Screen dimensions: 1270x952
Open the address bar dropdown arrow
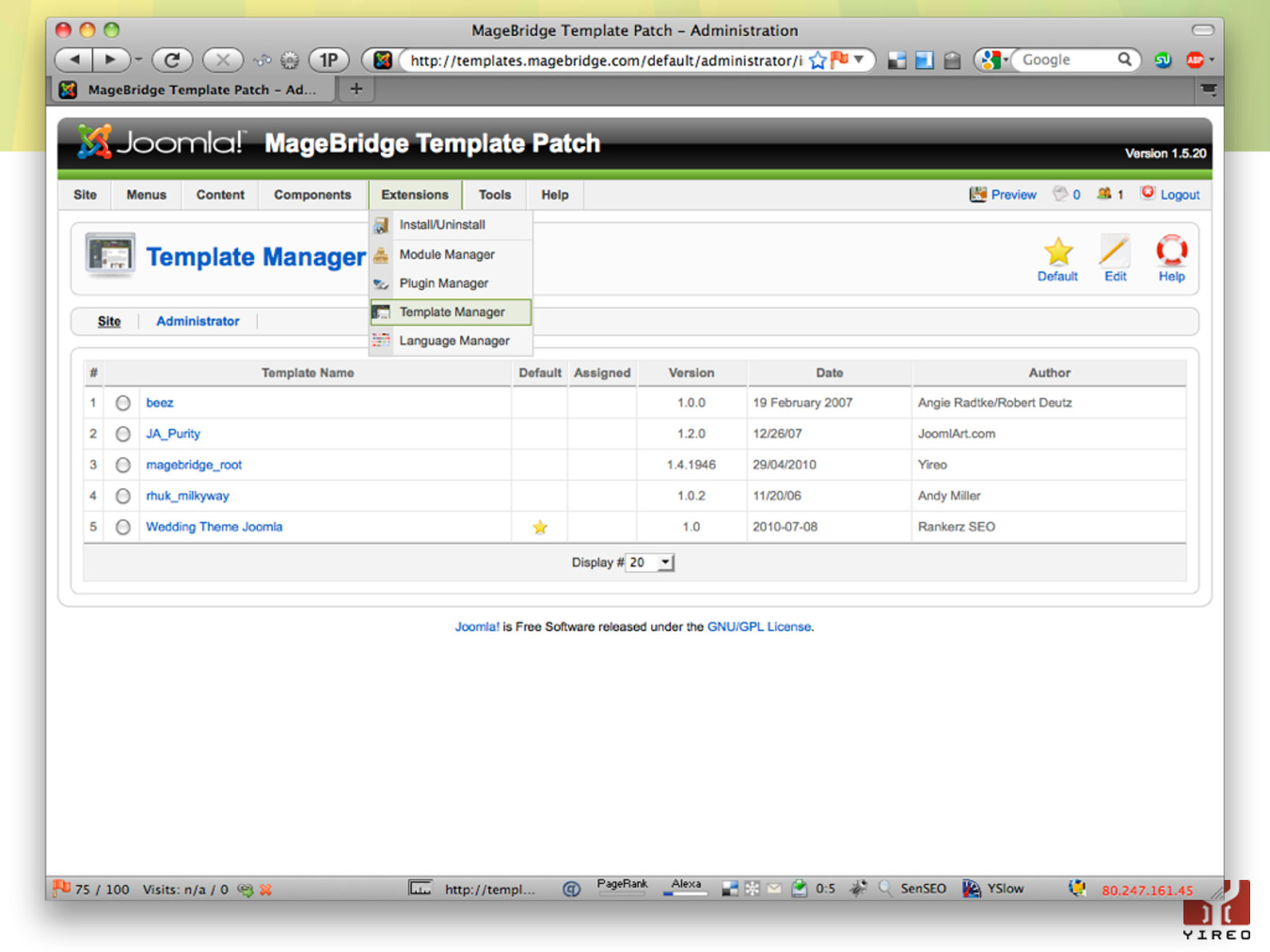coord(859,59)
